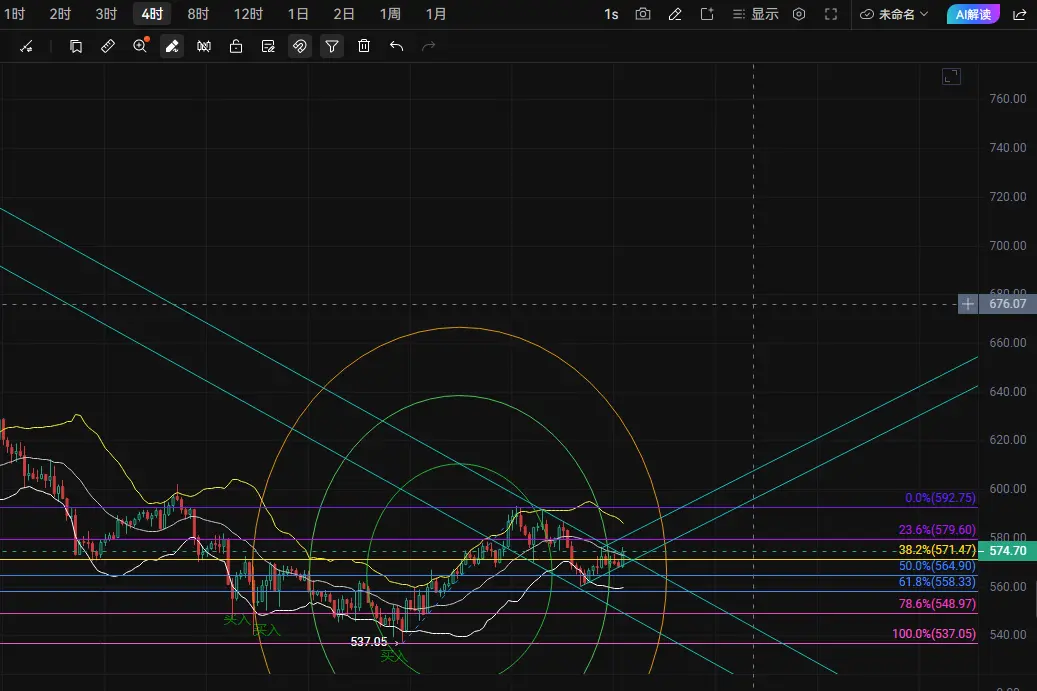Select the ruler measurement tool
The image size is (1037, 691).
pyautogui.click(x=108, y=46)
